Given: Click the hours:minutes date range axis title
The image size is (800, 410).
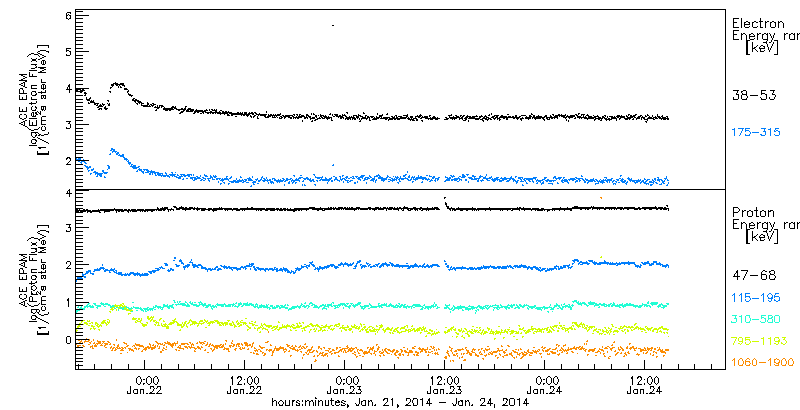Looking at the screenshot, I should 400,403.
